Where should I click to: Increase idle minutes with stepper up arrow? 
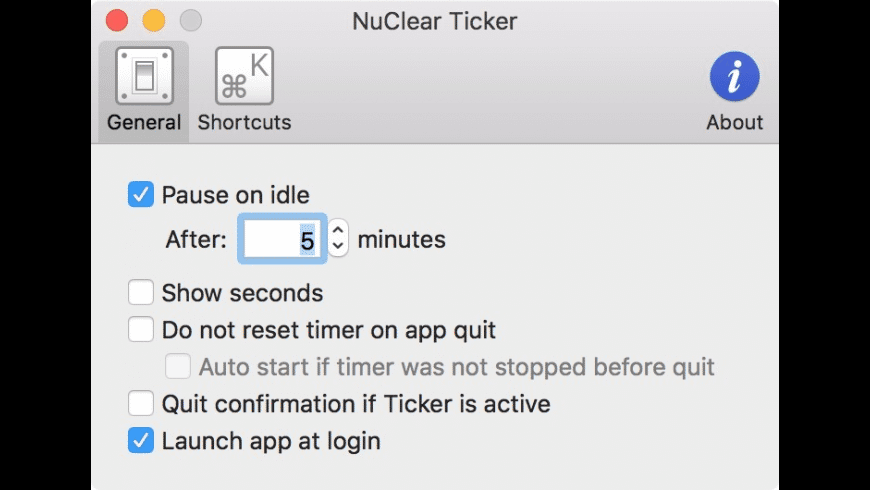338,229
